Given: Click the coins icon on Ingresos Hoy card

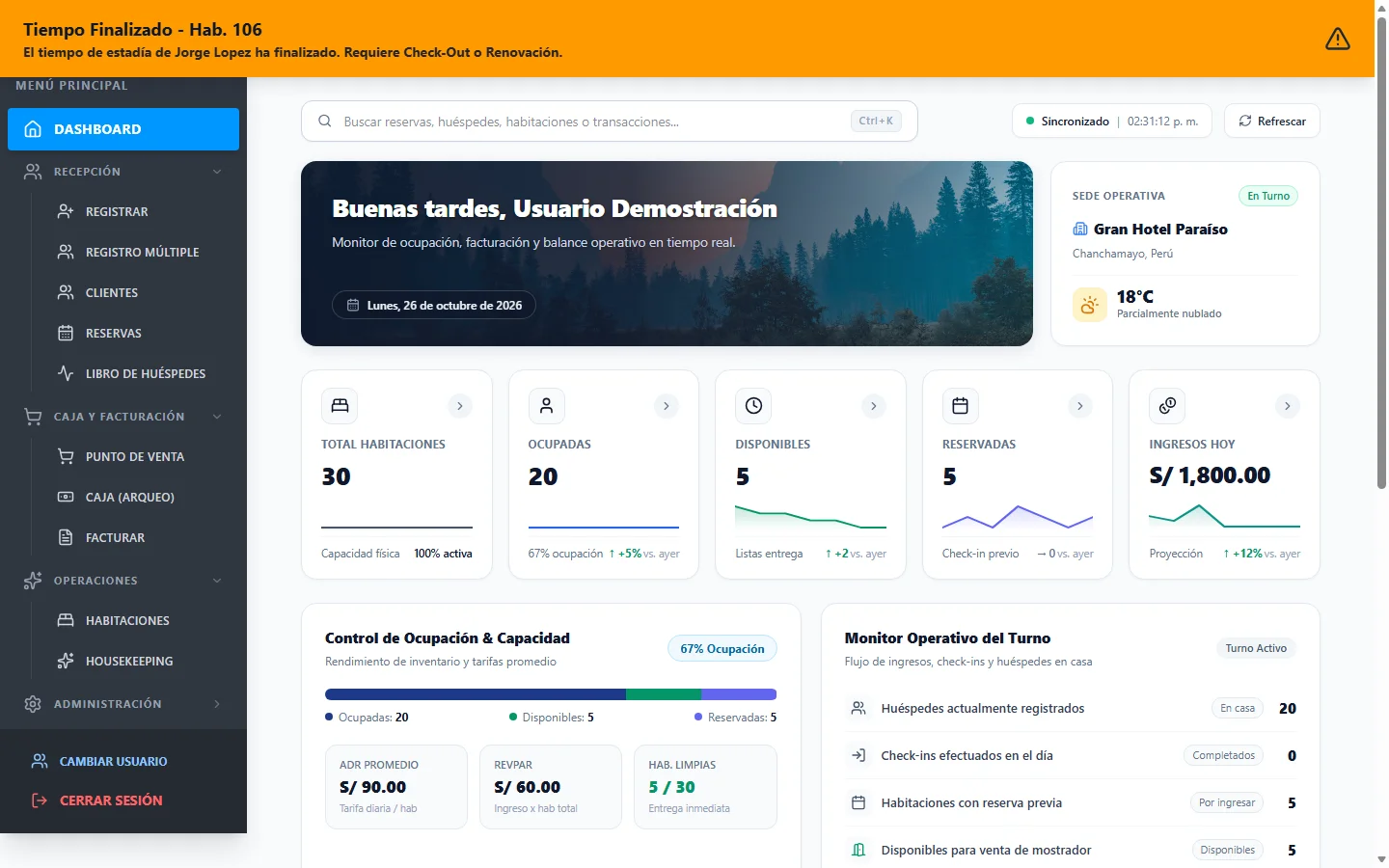Looking at the screenshot, I should [1167, 406].
